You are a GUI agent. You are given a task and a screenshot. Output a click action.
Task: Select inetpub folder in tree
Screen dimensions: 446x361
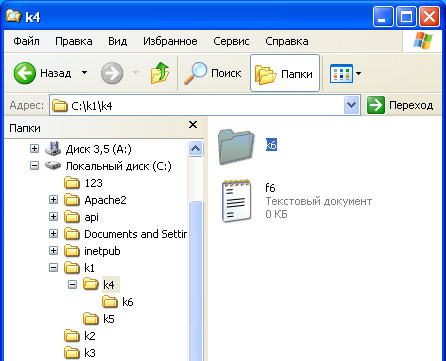102,251
